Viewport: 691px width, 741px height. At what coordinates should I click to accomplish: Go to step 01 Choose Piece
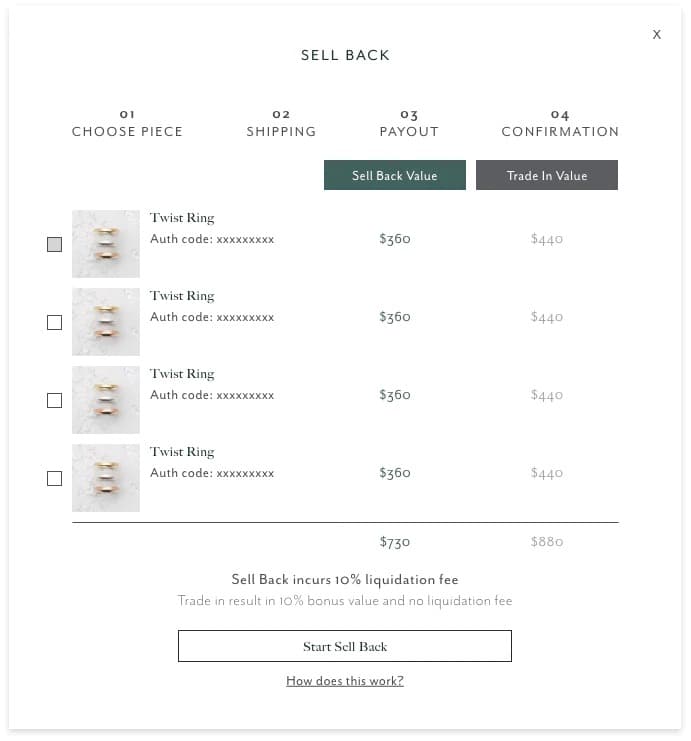coord(127,123)
